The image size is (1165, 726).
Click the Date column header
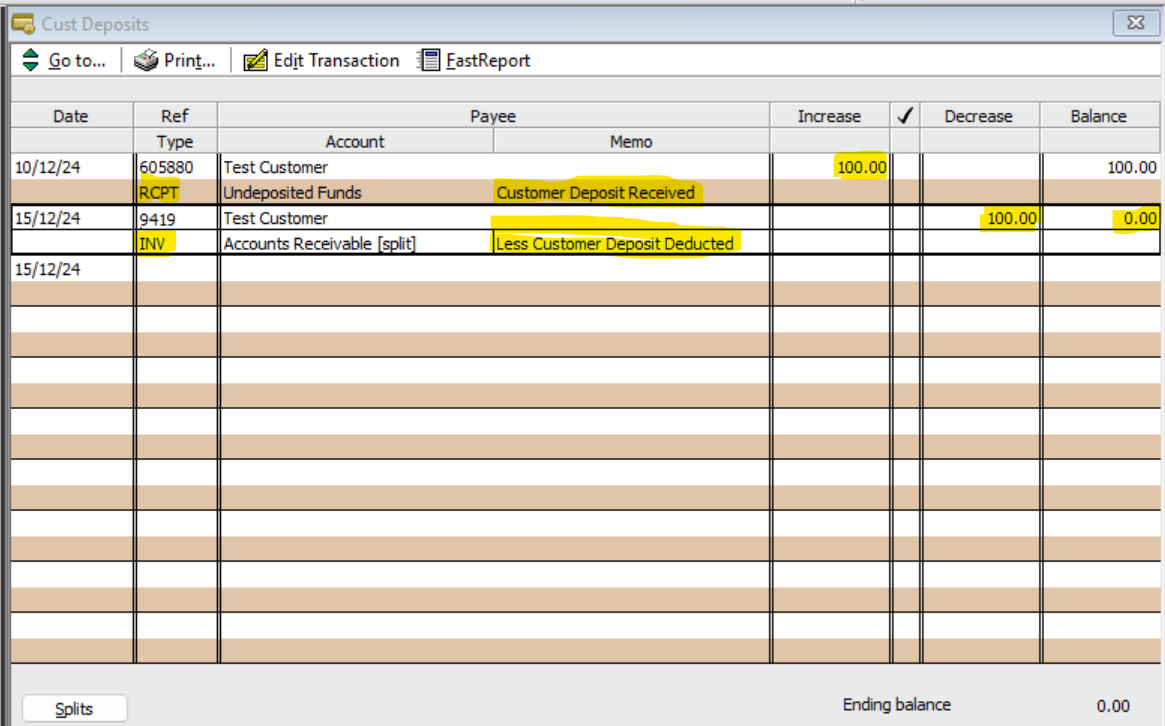[x=71, y=116]
